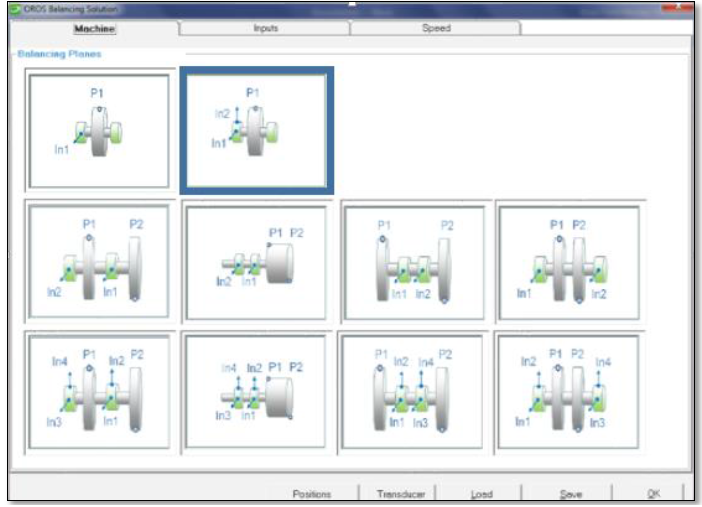Image resolution: width=702 pixels, height=507 pixels.
Task: Pick the overhung rotor four-input configuration
Action: point(256,388)
